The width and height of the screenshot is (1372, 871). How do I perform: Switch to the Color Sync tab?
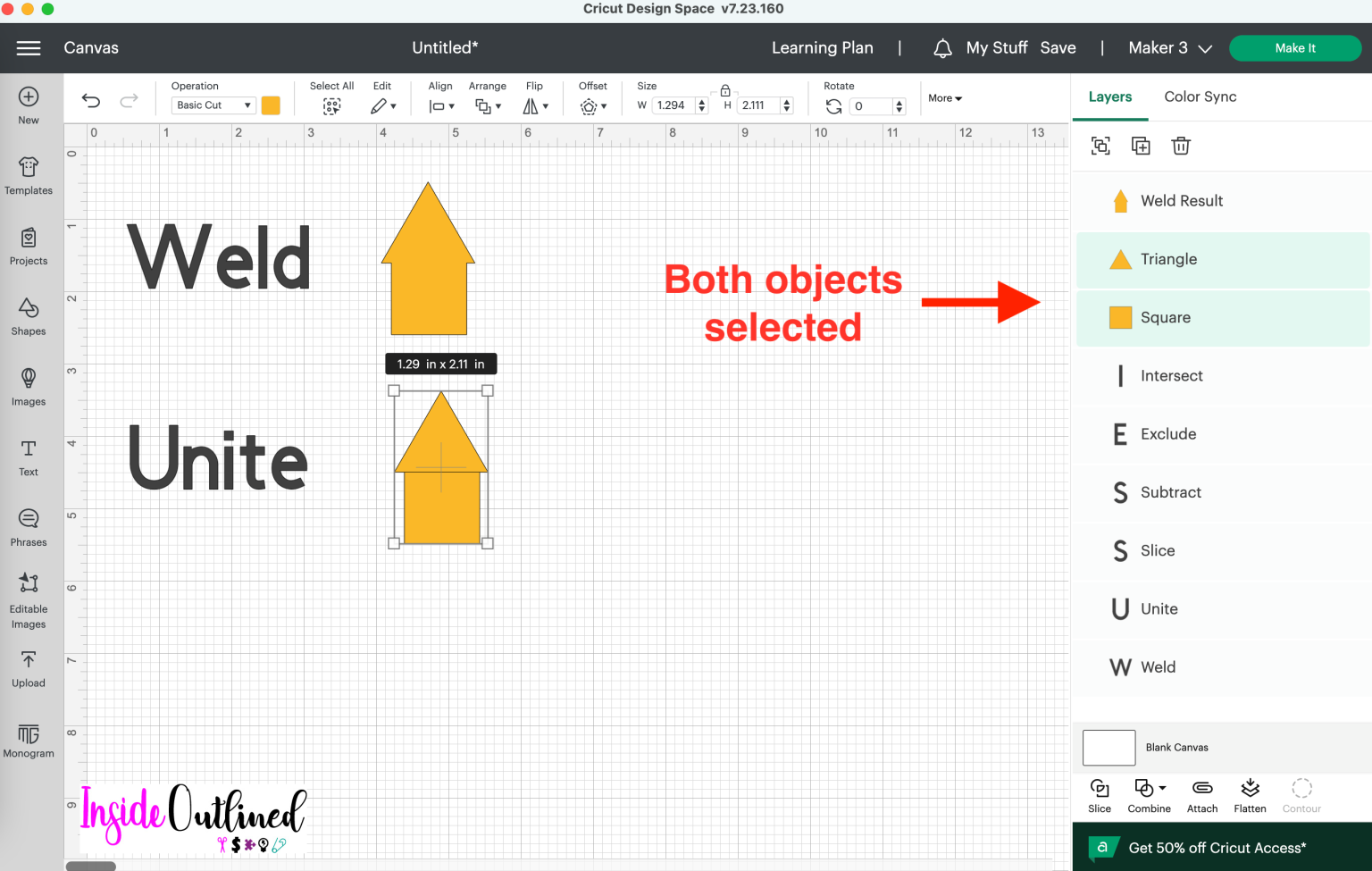point(1200,96)
